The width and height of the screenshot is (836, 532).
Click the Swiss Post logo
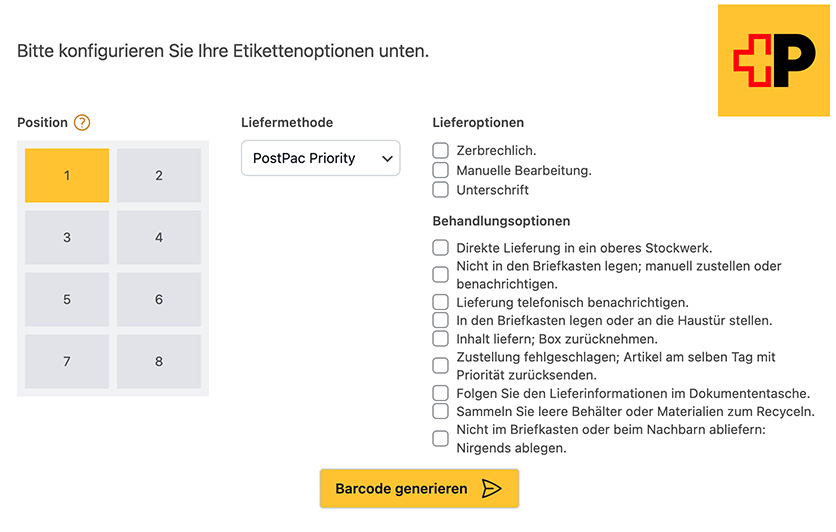tap(774, 60)
